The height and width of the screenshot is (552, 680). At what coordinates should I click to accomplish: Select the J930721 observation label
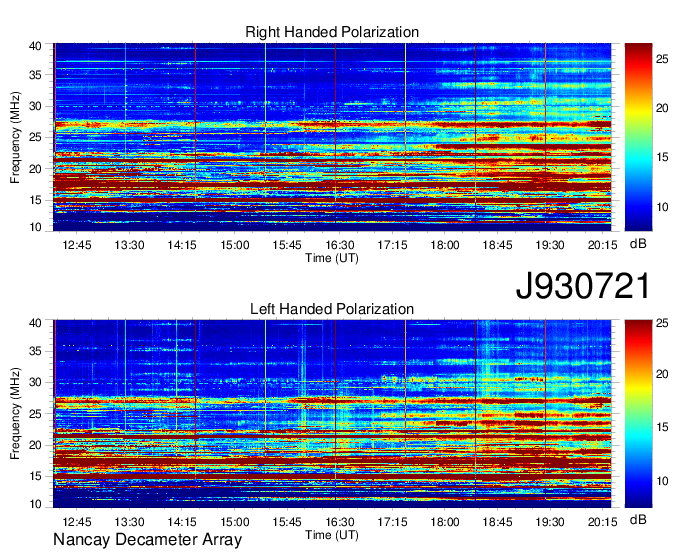click(x=583, y=286)
